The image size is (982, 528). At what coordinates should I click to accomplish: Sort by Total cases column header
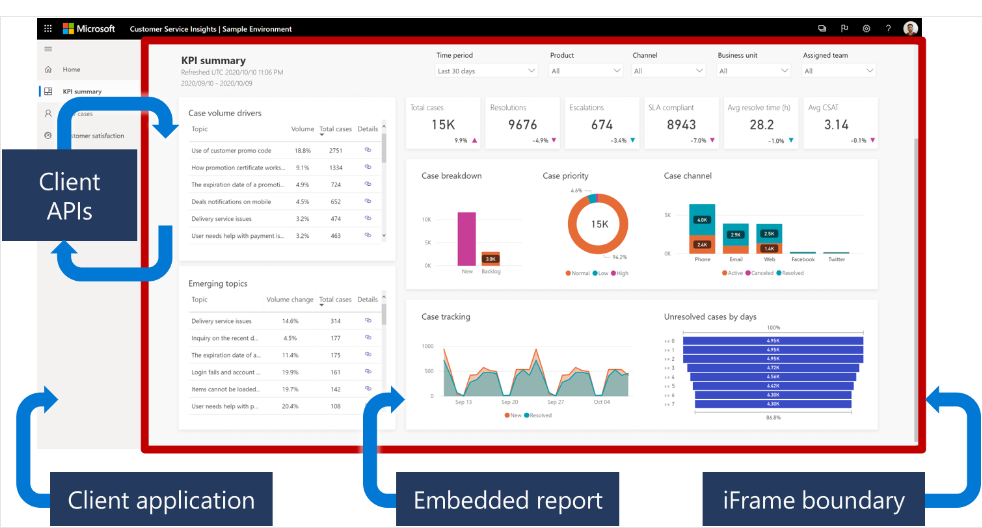tap(334, 129)
